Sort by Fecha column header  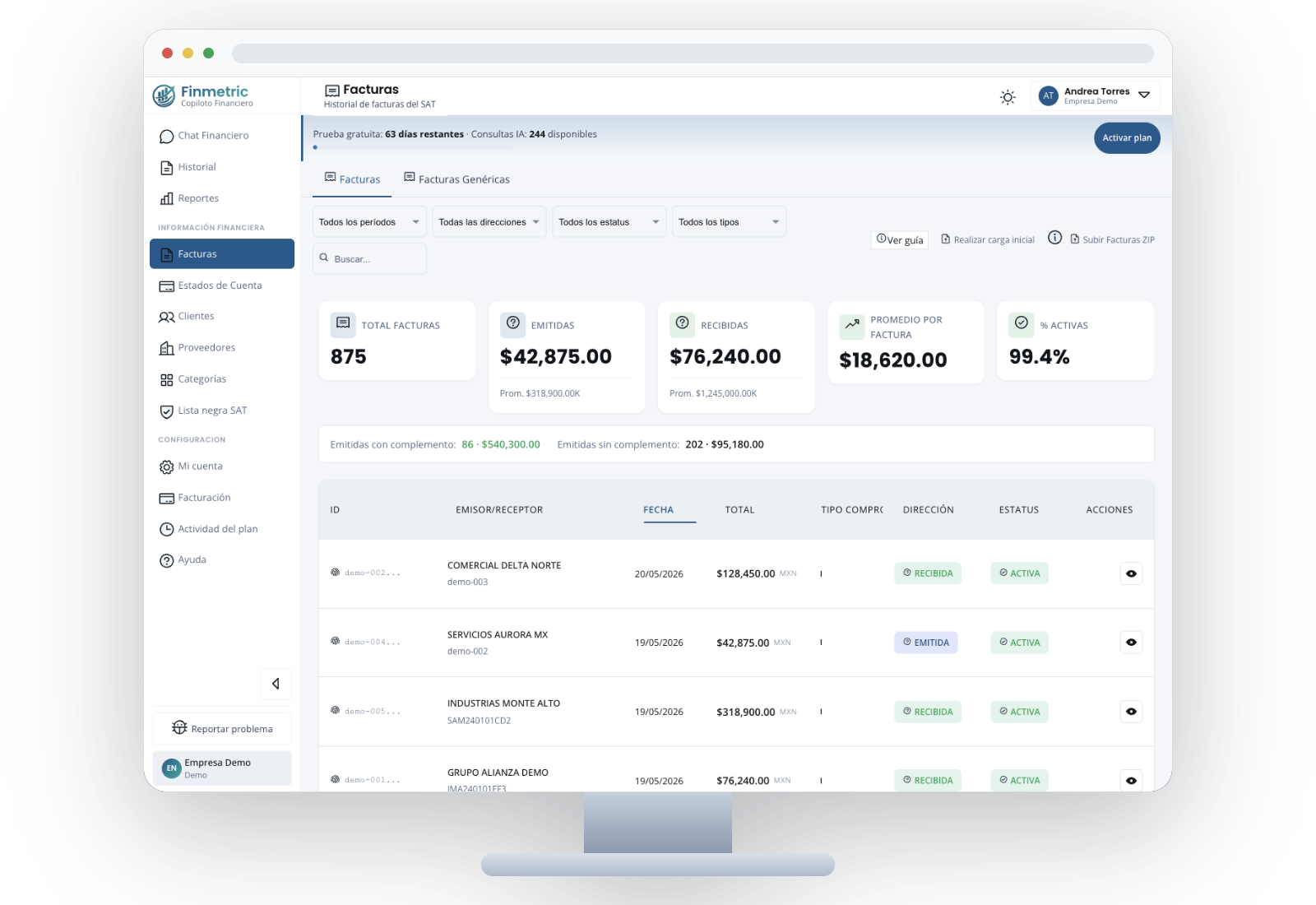click(658, 510)
